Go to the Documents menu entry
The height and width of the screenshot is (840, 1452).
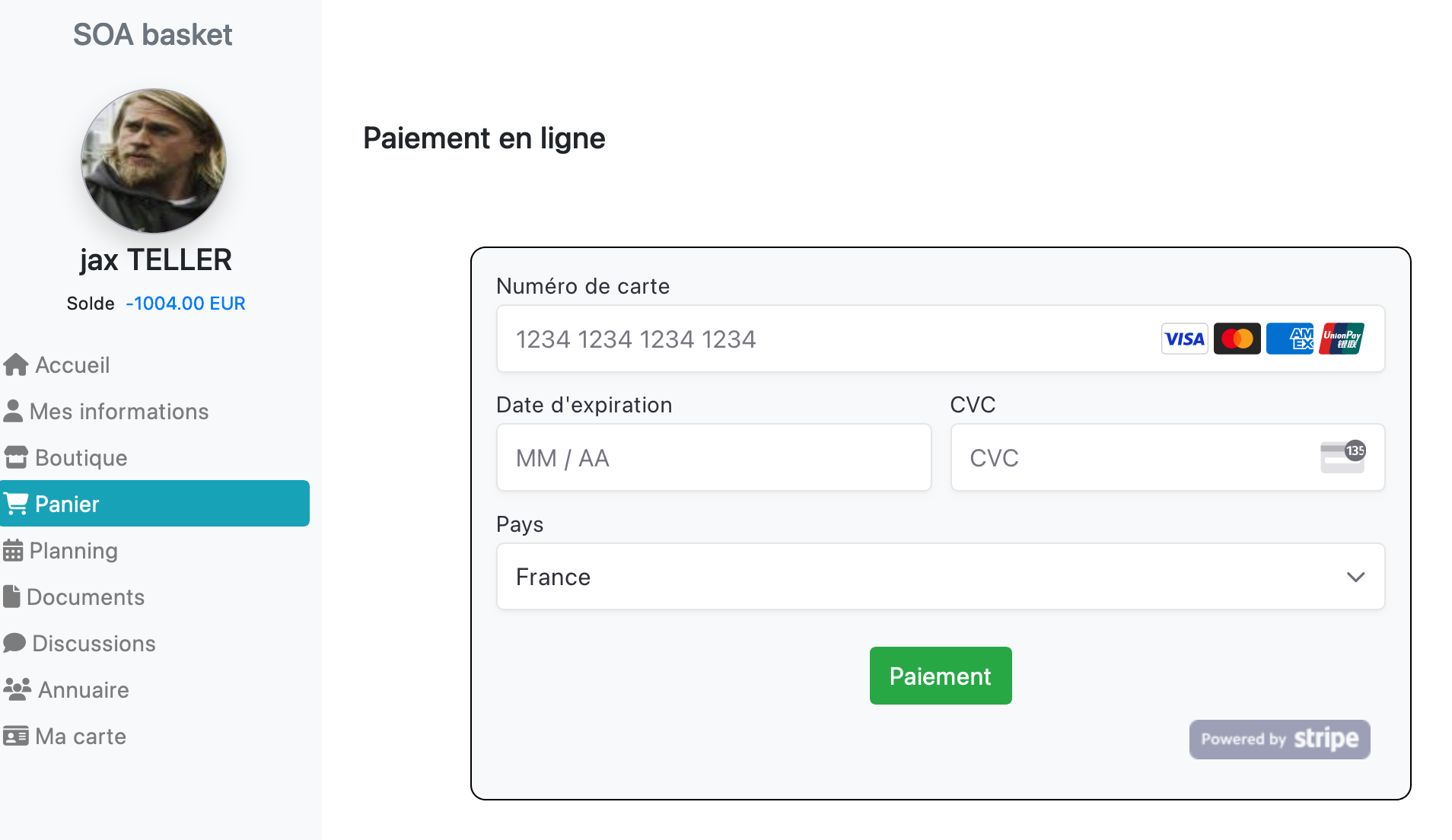(x=85, y=597)
